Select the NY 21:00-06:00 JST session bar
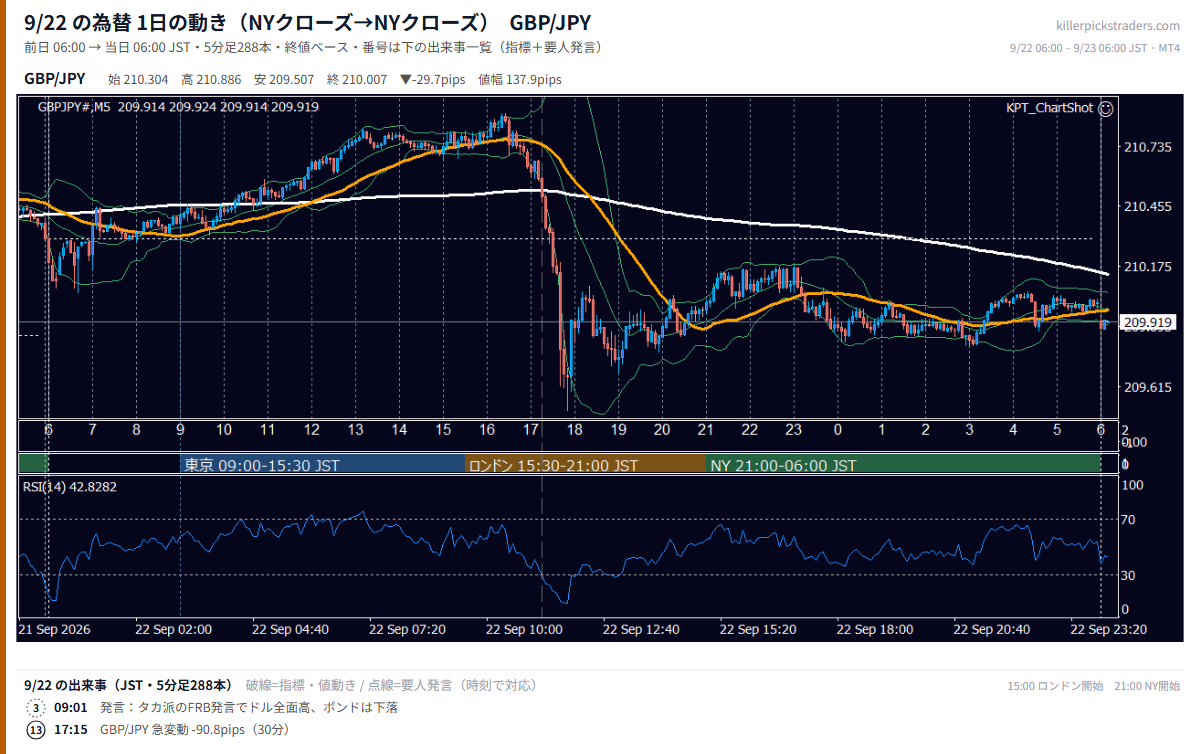This screenshot has width=1200, height=754. tap(904, 465)
